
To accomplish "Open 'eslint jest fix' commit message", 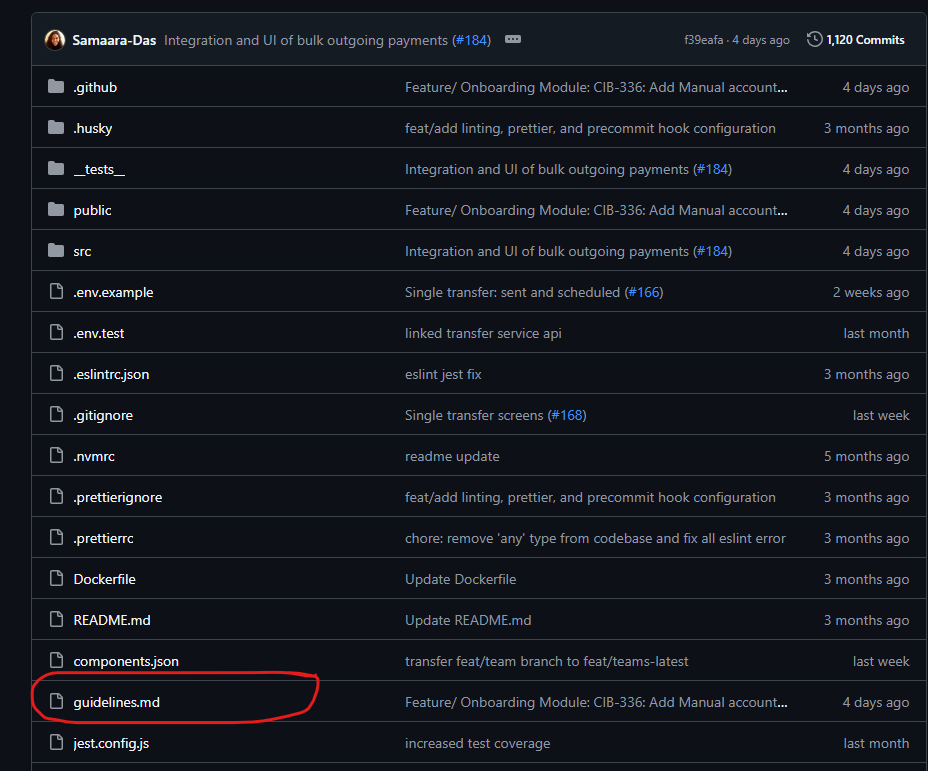I will pyautogui.click(x=443, y=374).
